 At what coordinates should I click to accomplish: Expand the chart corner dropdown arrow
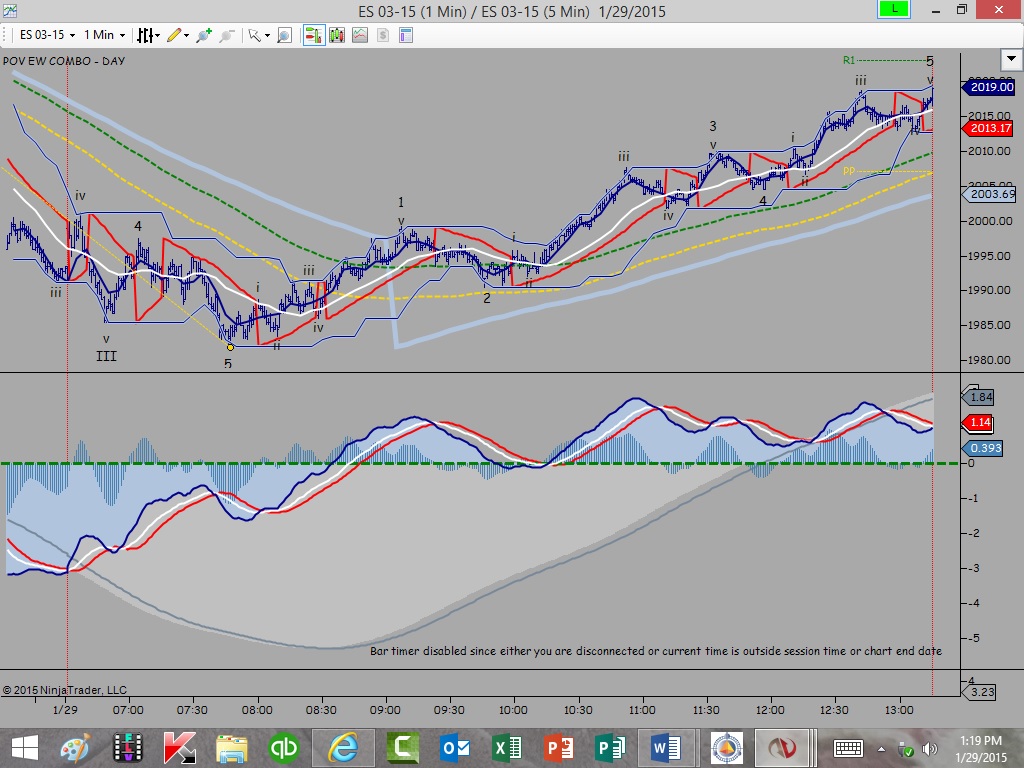1011,59
